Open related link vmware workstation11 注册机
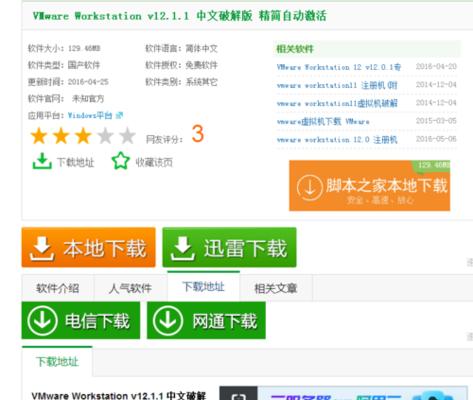The height and width of the screenshot is (400, 473). (x=337, y=85)
